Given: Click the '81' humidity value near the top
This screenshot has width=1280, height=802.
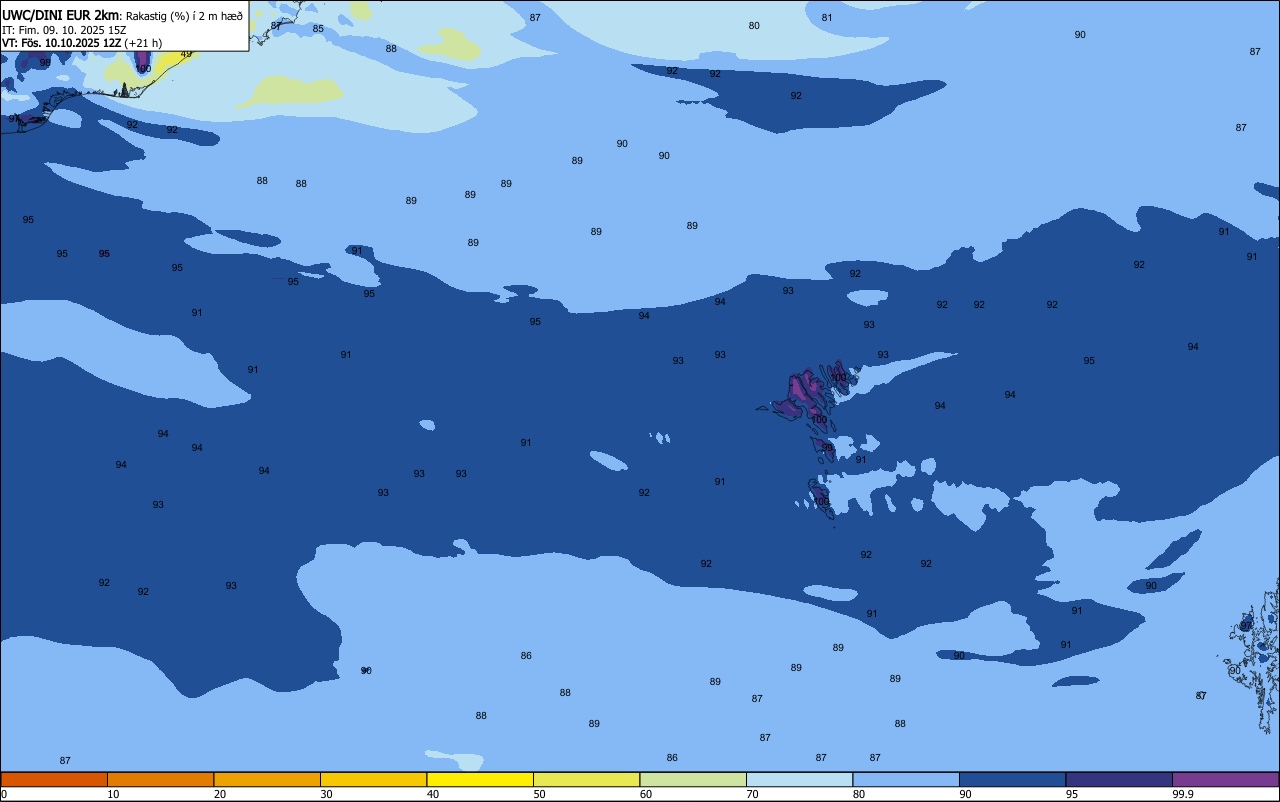Looking at the screenshot, I should [827, 18].
